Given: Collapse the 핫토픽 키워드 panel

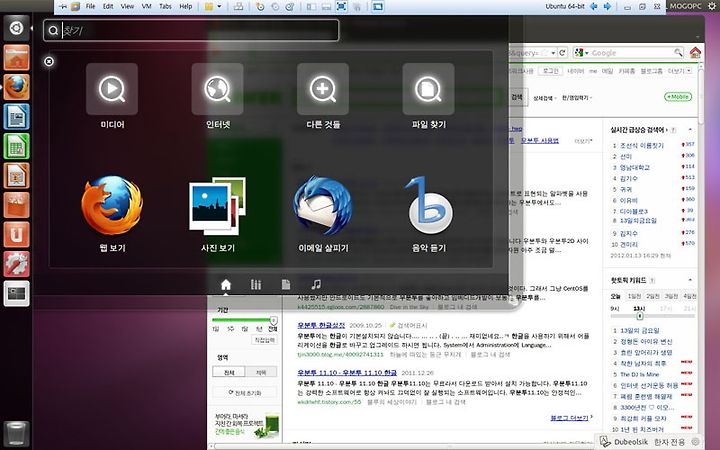Looking at the screenshot, I should click(x=690, y=280).
